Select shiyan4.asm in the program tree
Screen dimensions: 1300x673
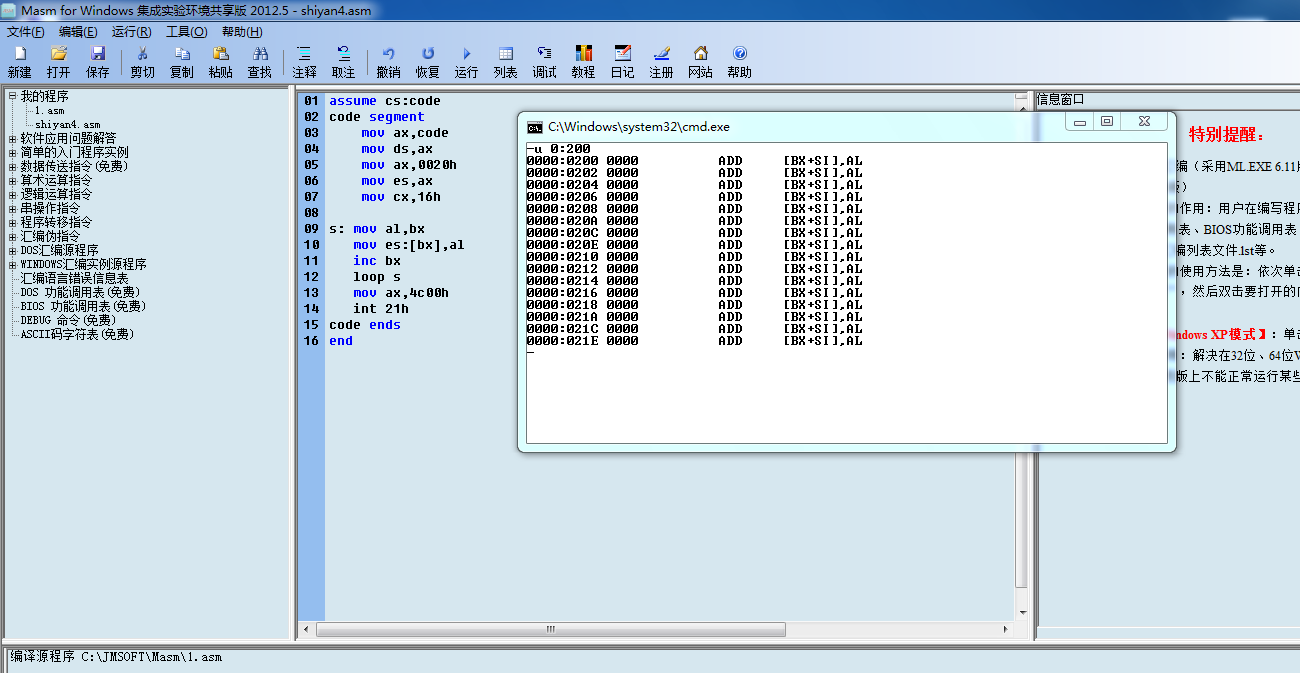[67, 125]
